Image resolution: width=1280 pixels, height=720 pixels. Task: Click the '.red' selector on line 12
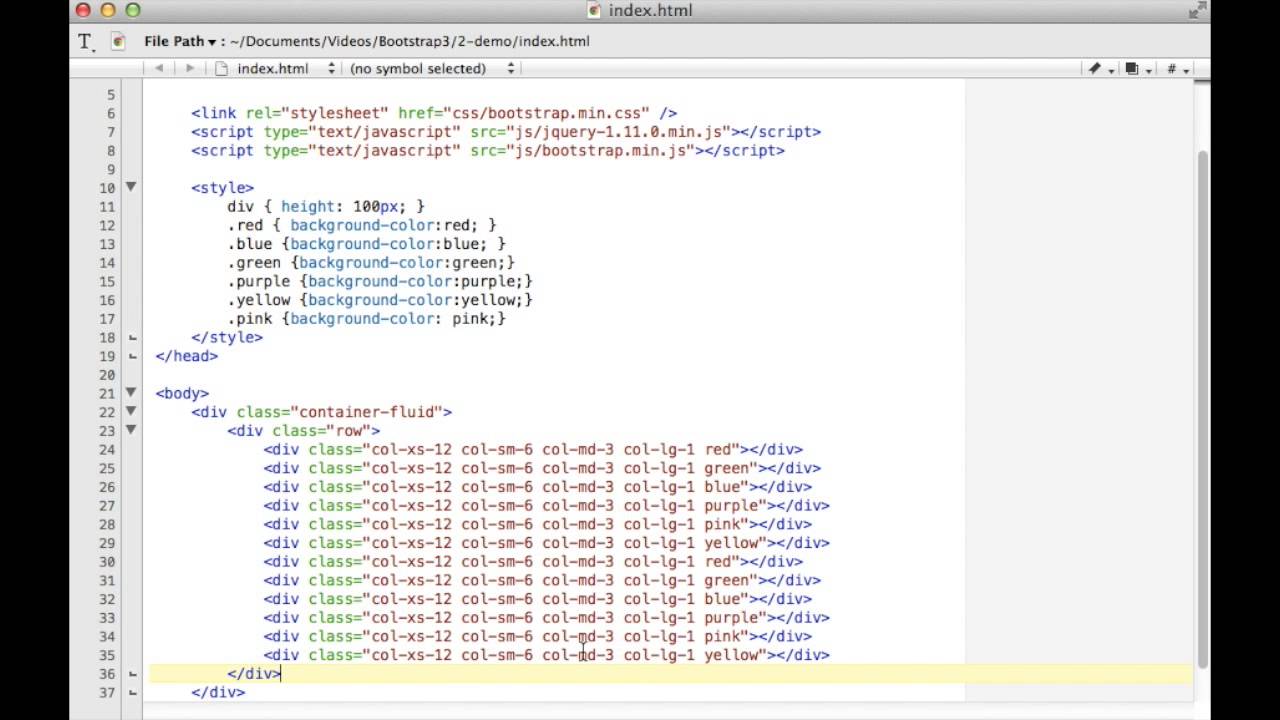[x=245, y=225]
